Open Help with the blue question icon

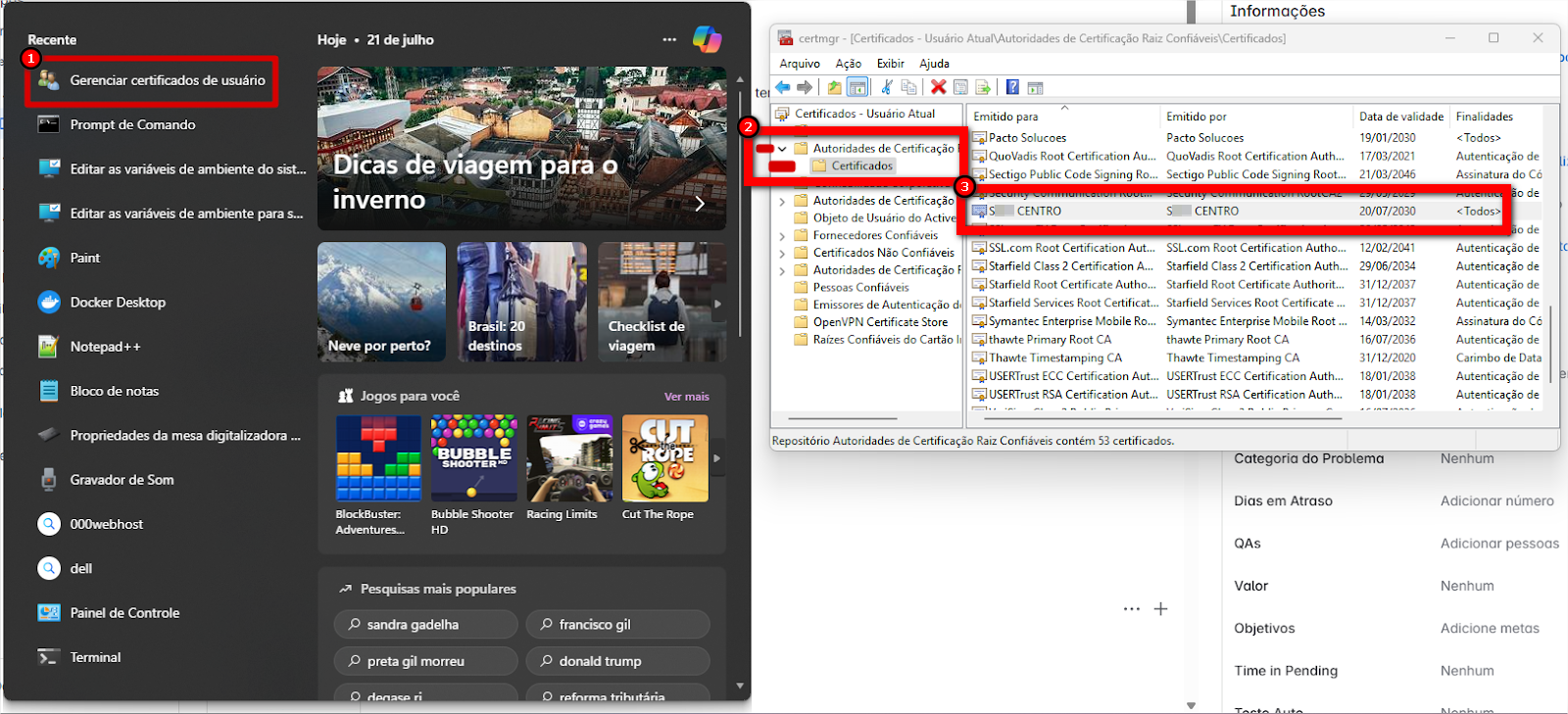click(1012, 87)
